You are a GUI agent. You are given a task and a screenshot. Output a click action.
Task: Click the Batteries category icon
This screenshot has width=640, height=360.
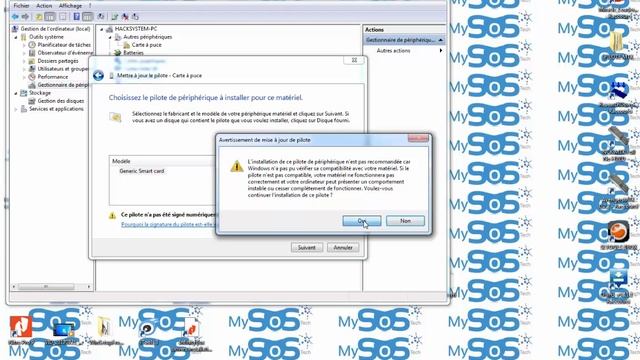coord(118,53)
